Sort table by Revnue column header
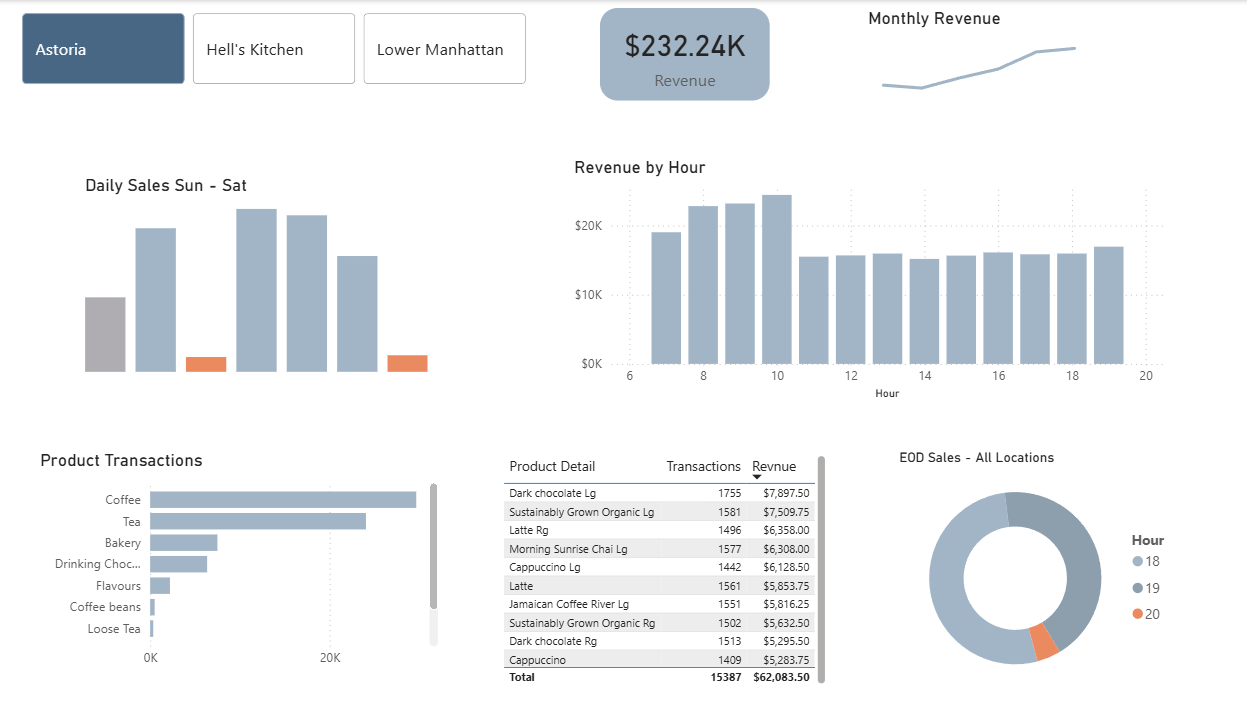Screen dimensions: 1247x709 pos(774,466)
